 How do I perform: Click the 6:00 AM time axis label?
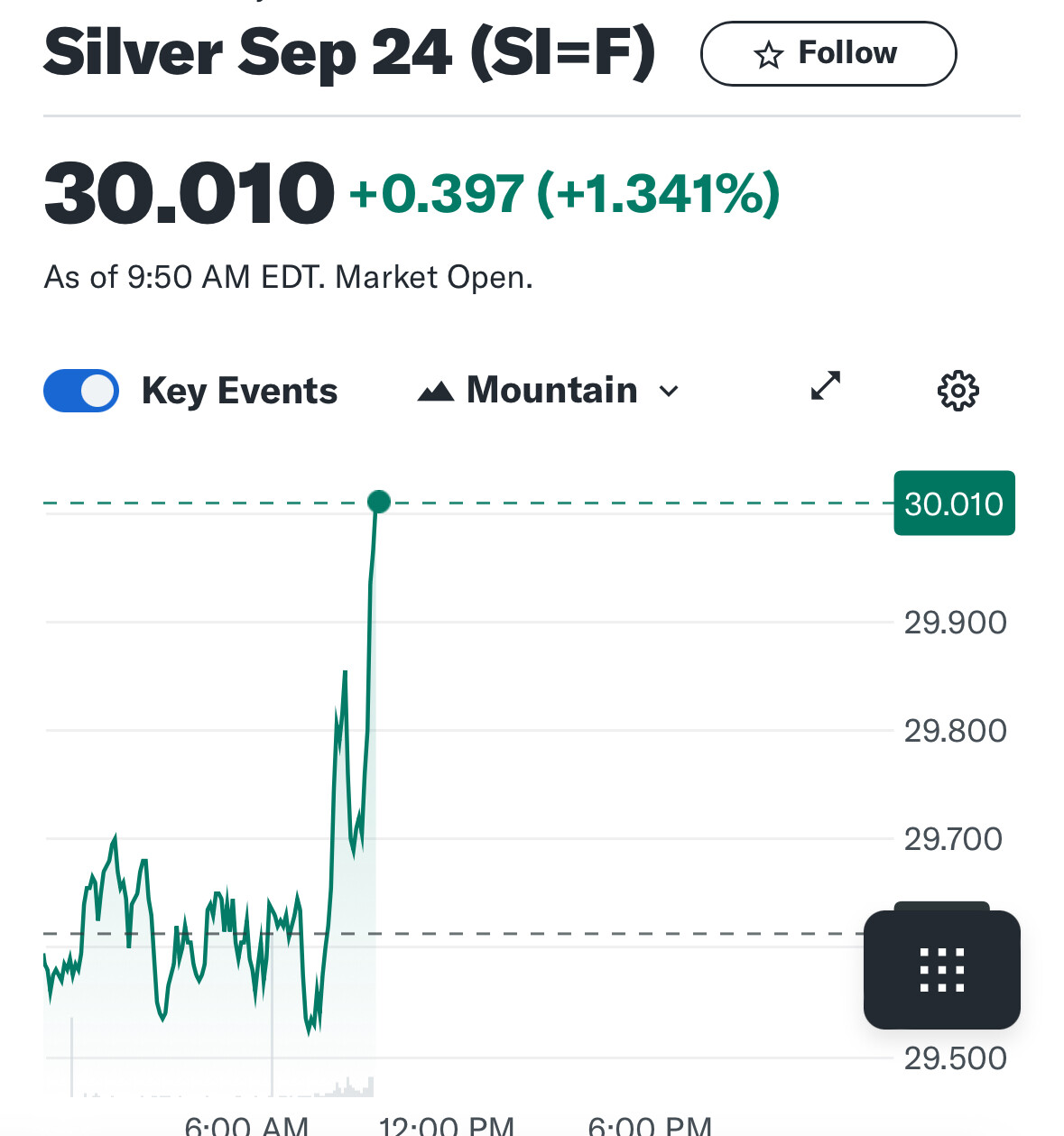click(246, 1125)
